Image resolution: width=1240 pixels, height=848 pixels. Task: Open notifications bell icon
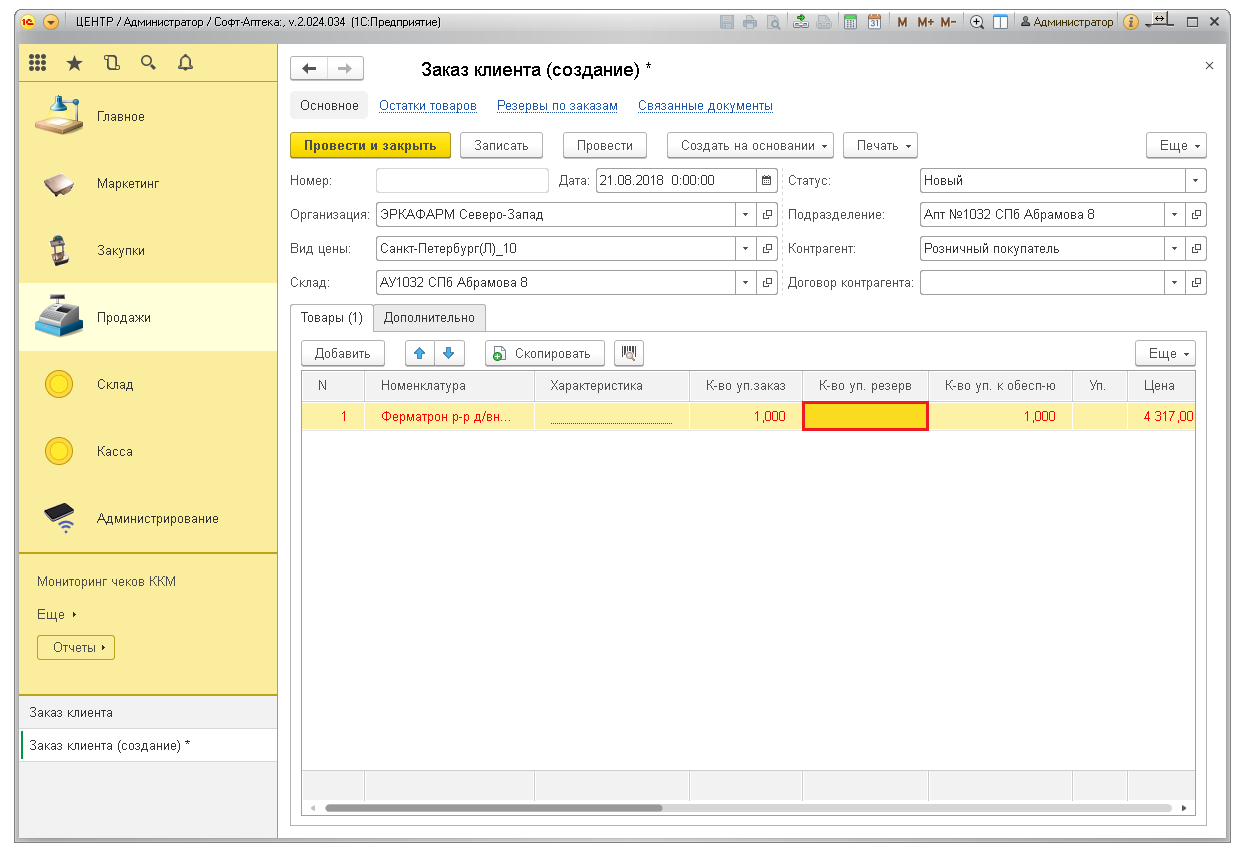click(x=185, y=63)
